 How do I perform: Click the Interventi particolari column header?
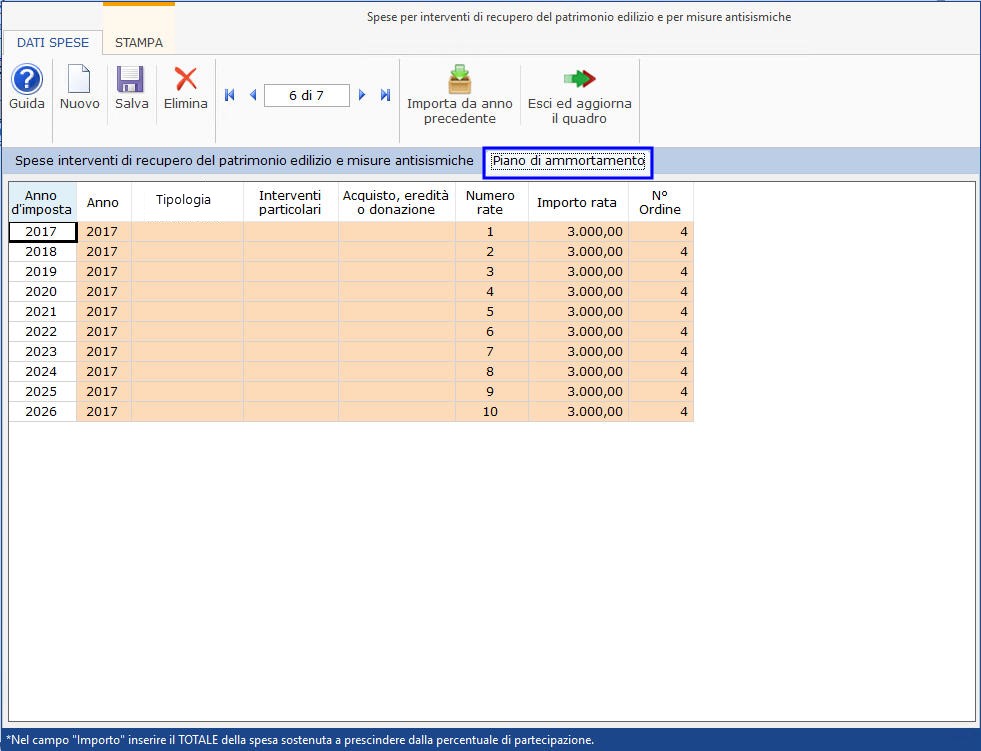tap(290, 202)
